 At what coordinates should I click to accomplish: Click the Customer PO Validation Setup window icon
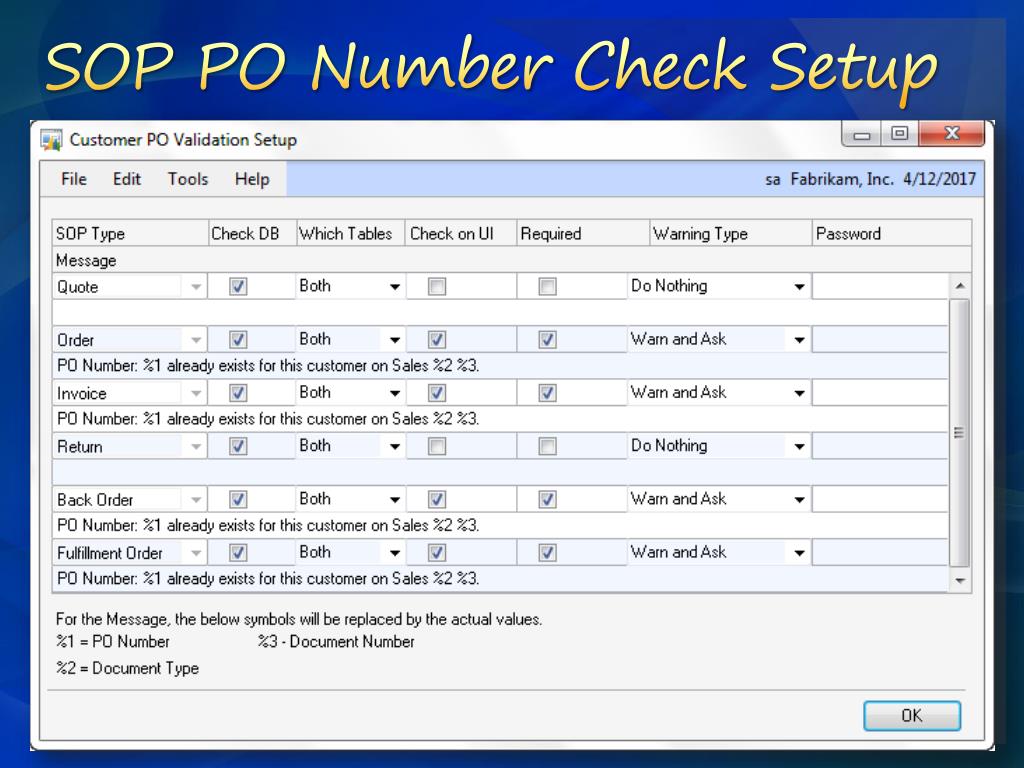tap(51, 140)
